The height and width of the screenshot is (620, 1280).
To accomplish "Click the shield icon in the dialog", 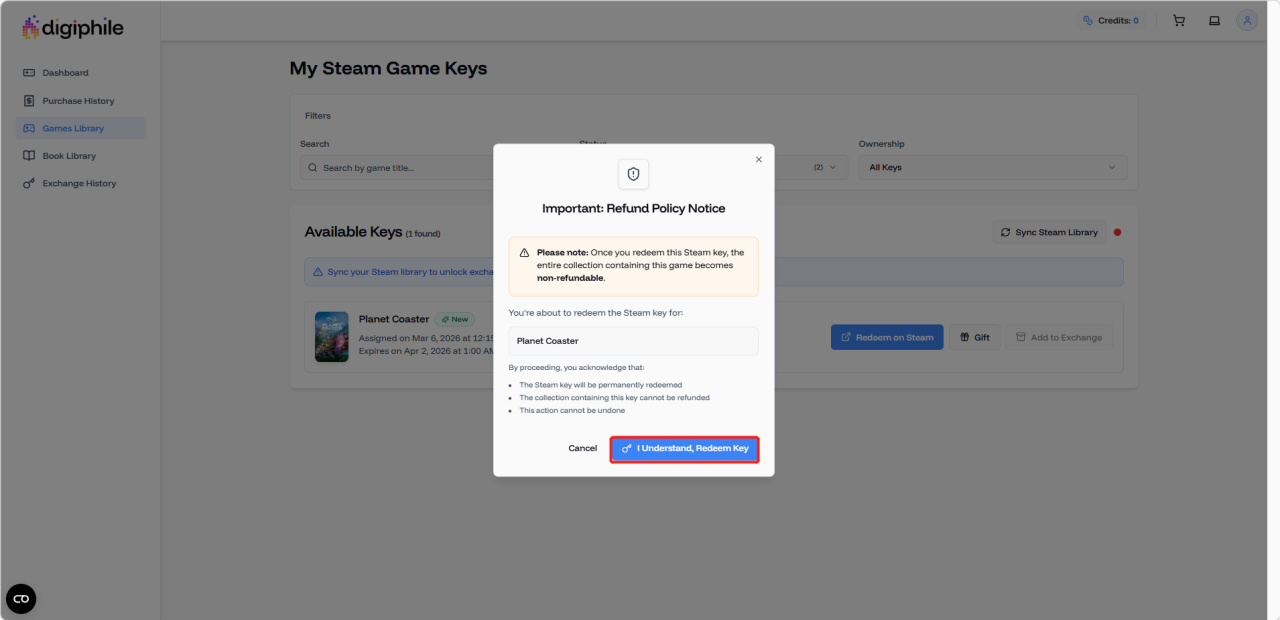I will 633,174.
